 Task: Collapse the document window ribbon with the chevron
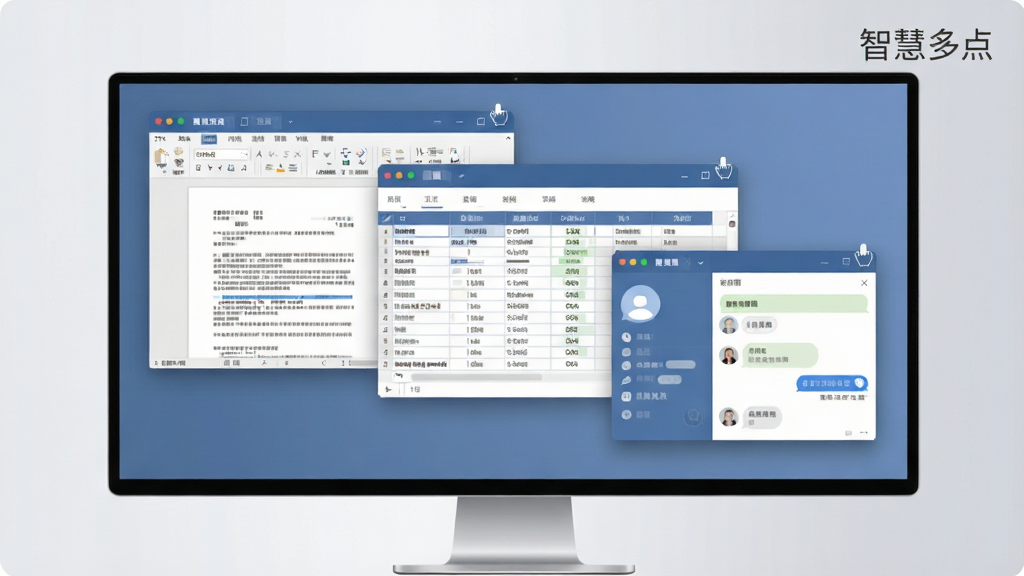[x=508, y=138]
